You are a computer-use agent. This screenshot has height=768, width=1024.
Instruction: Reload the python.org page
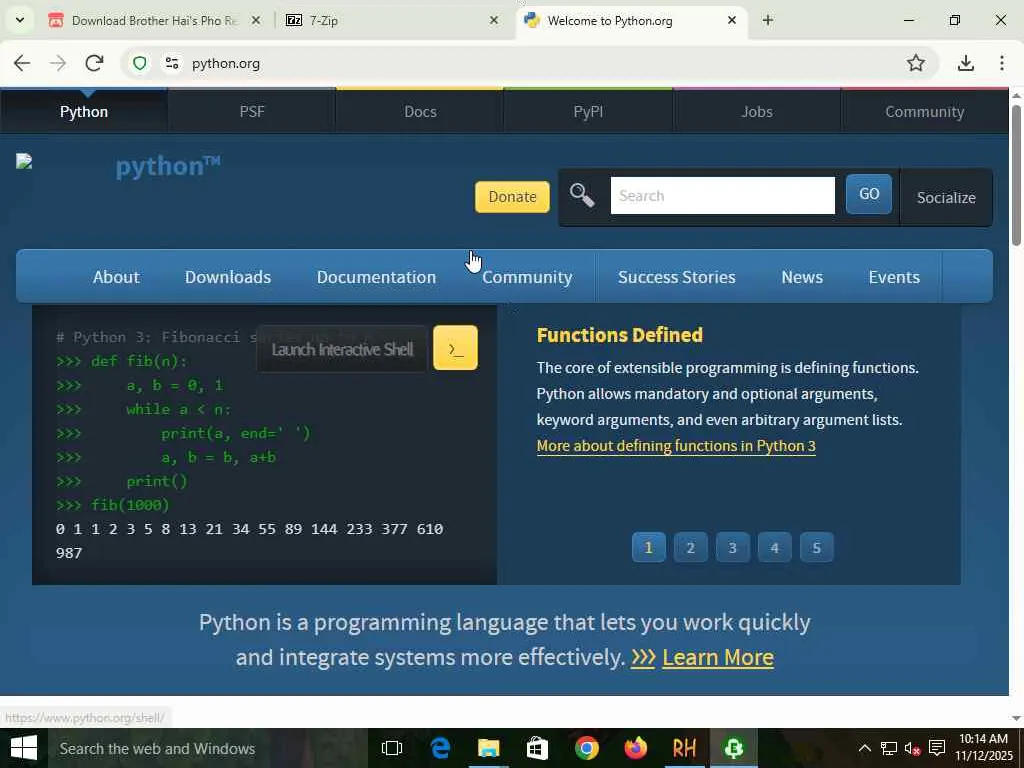94,63
